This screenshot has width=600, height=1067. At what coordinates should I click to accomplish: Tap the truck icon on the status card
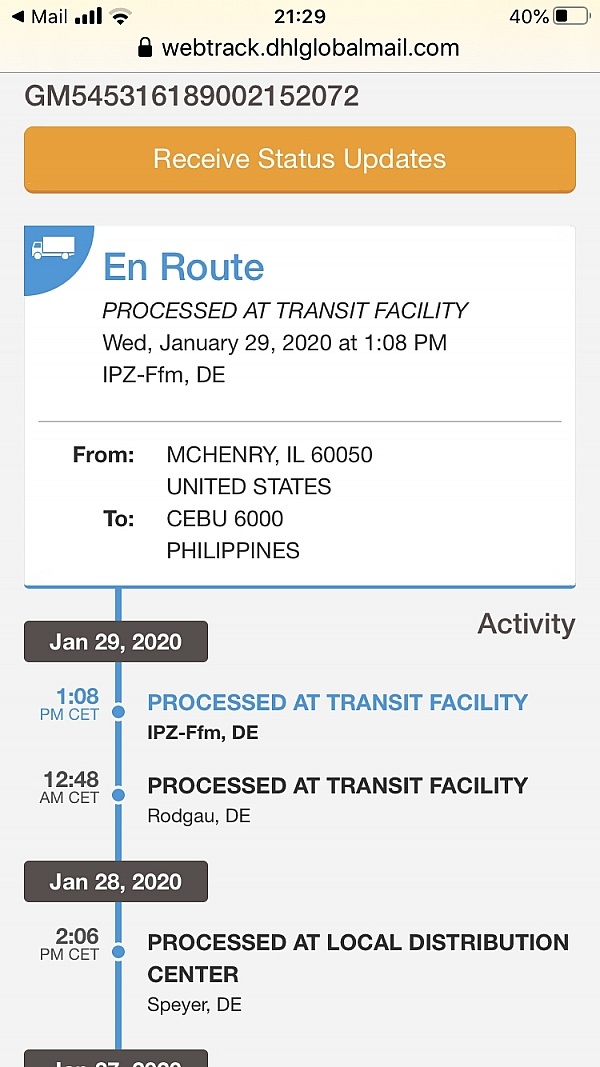[53, 249]
